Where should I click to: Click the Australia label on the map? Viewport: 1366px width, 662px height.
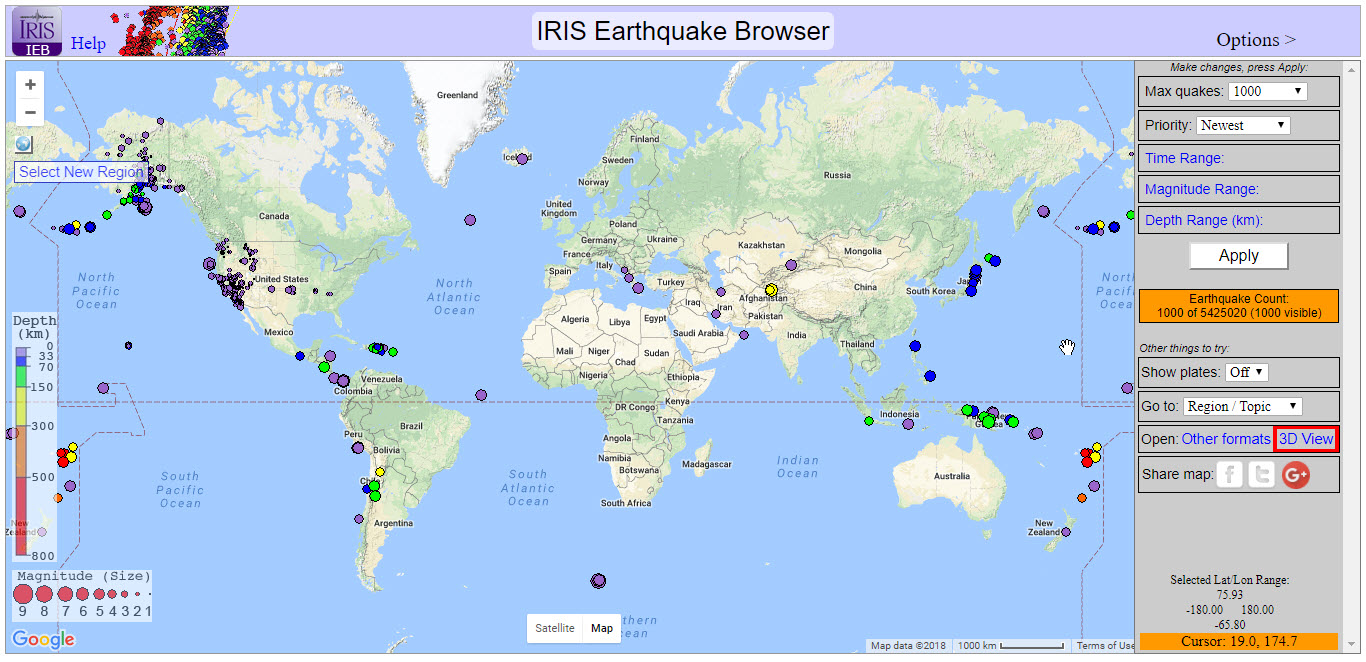pyautogui.click(x=951, y=476)
